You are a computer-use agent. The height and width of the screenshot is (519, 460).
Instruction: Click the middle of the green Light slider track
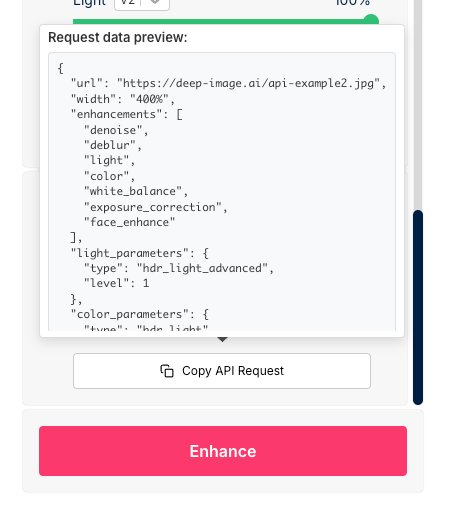(x=221, y=22)
